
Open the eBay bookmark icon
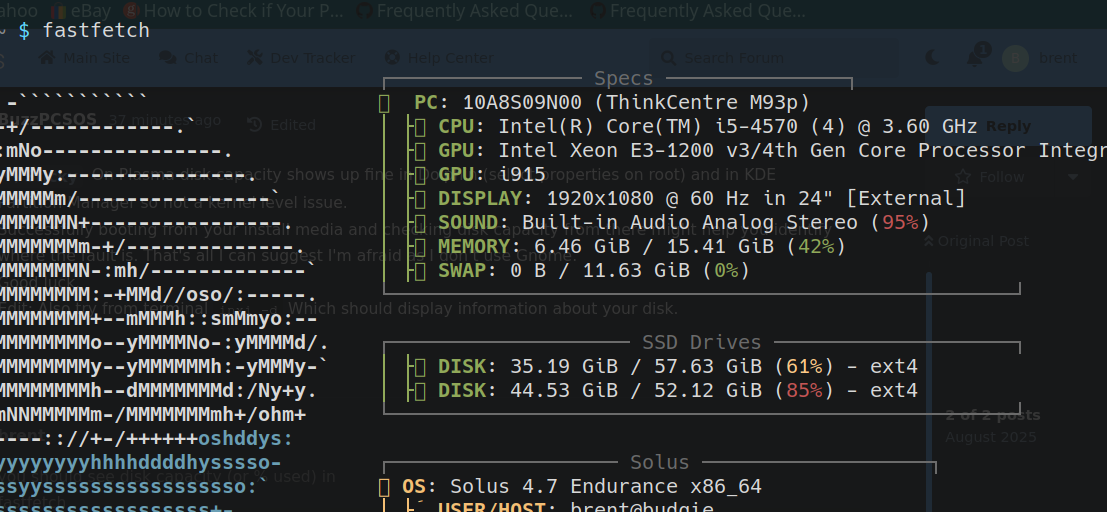(x=59, y=11)
